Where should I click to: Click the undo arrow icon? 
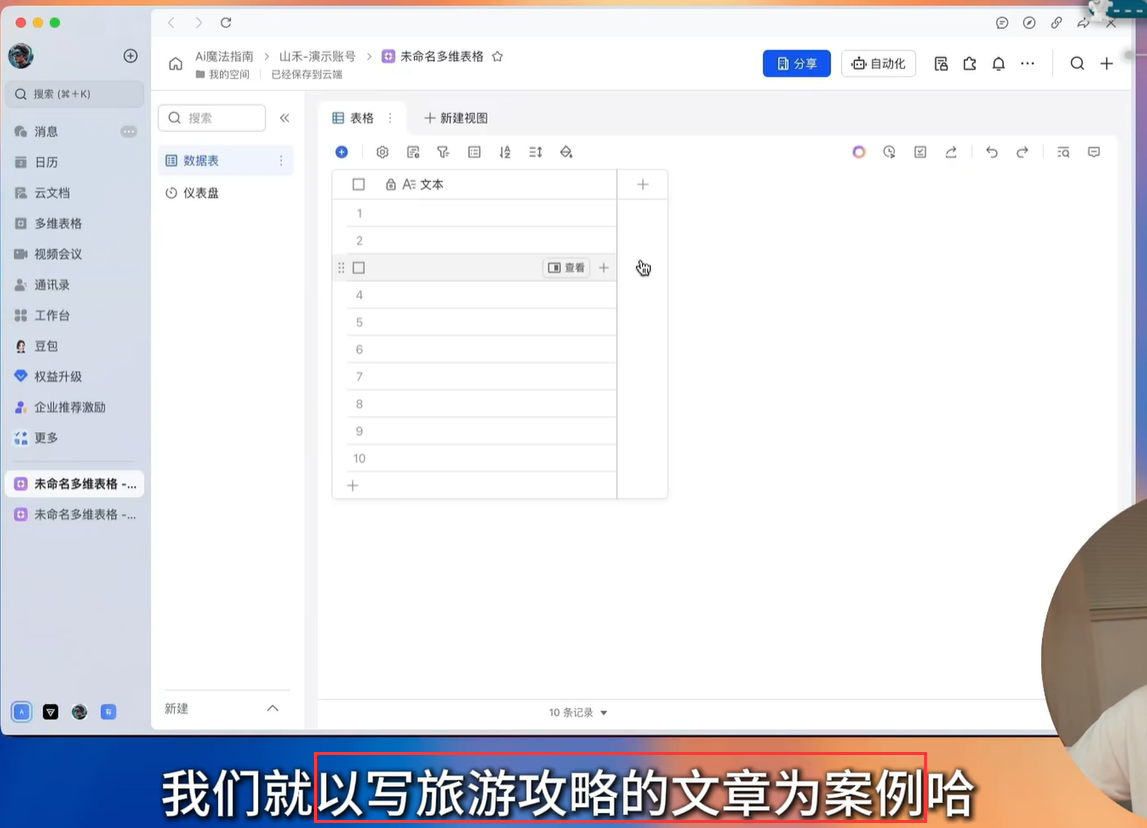(992, 152)
